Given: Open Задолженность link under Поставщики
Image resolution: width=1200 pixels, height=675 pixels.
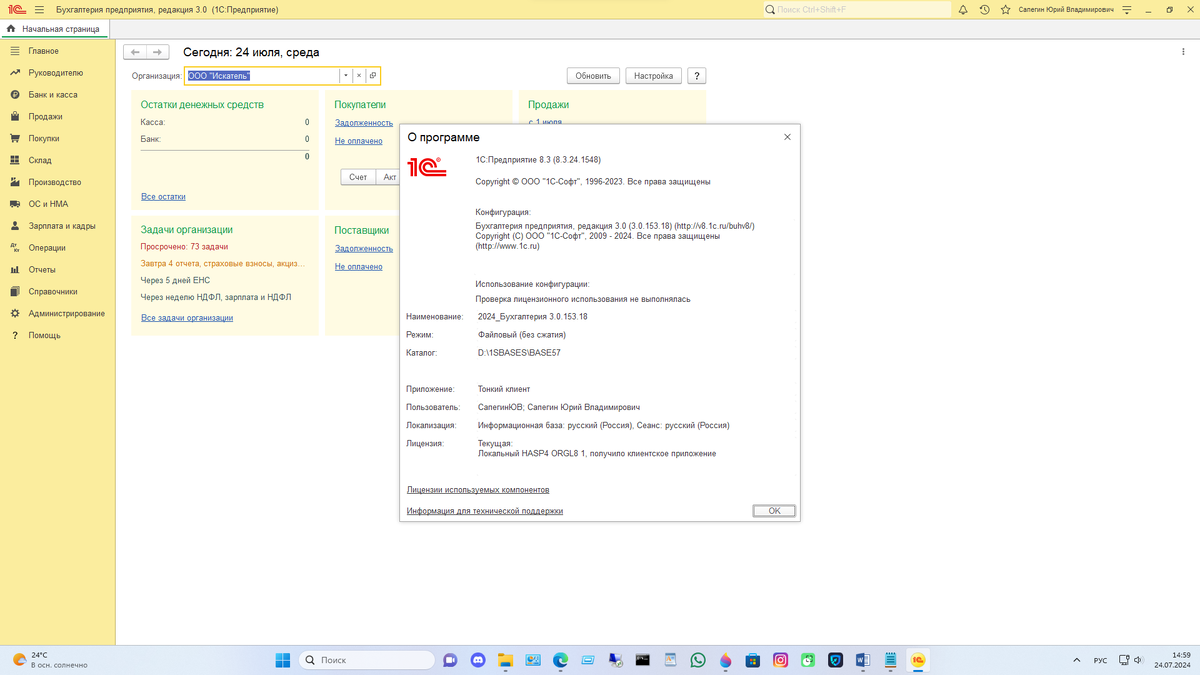Looking at the screenshot, I should click(x=364, y=248).
